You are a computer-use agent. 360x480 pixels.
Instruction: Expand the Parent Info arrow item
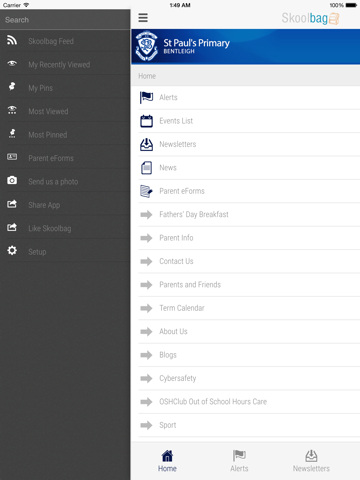click(246, 238)
